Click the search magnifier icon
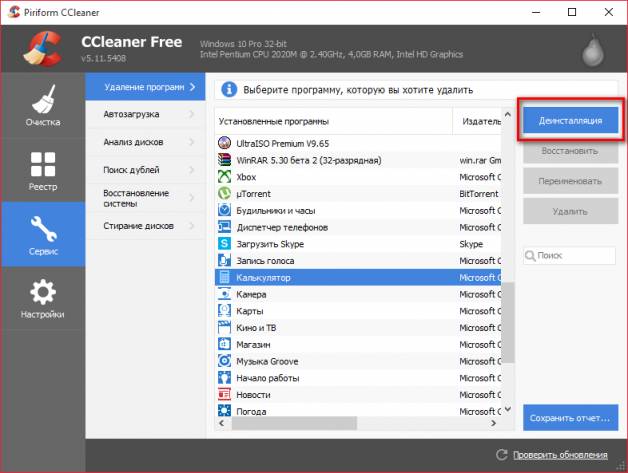Image resolution: width=628 pixels, height=473 pixels. tap(530, 256)
